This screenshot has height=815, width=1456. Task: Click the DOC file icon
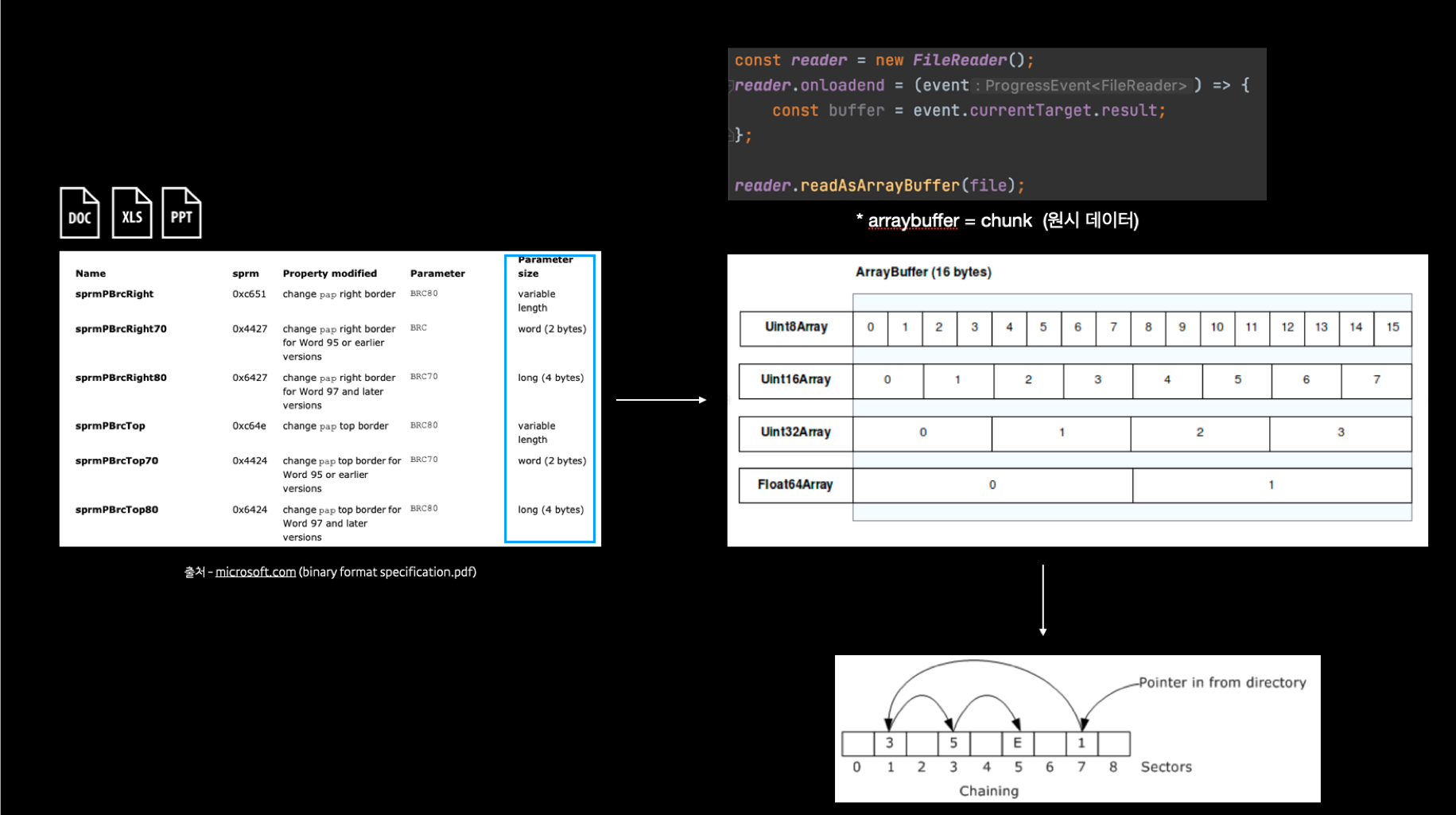[x=80, y=212]
